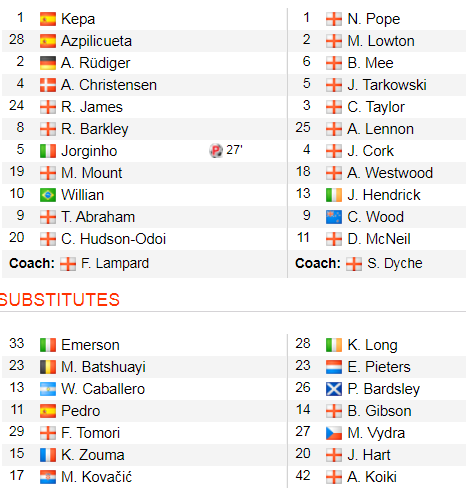Click the New Zealand flag beside C. Wood
Image resolution: width=466 pixels, height=498 pixels.
click(x=334, y=217)
